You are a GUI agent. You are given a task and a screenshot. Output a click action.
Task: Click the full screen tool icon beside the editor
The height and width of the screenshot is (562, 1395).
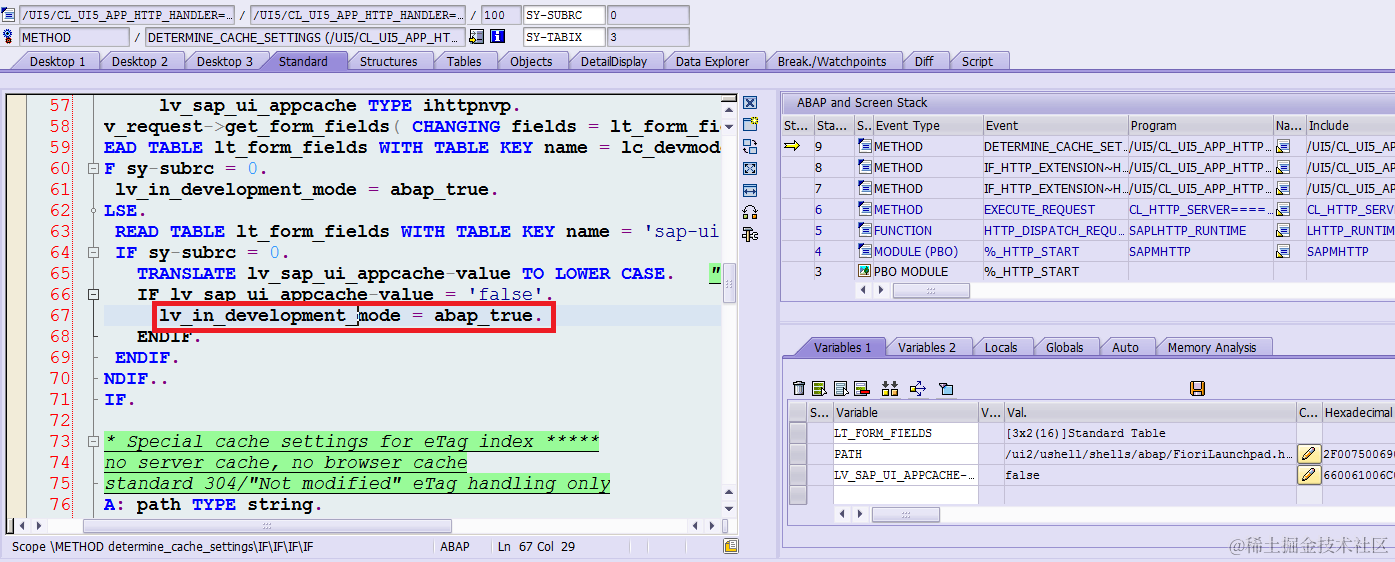tap(750, 168)
